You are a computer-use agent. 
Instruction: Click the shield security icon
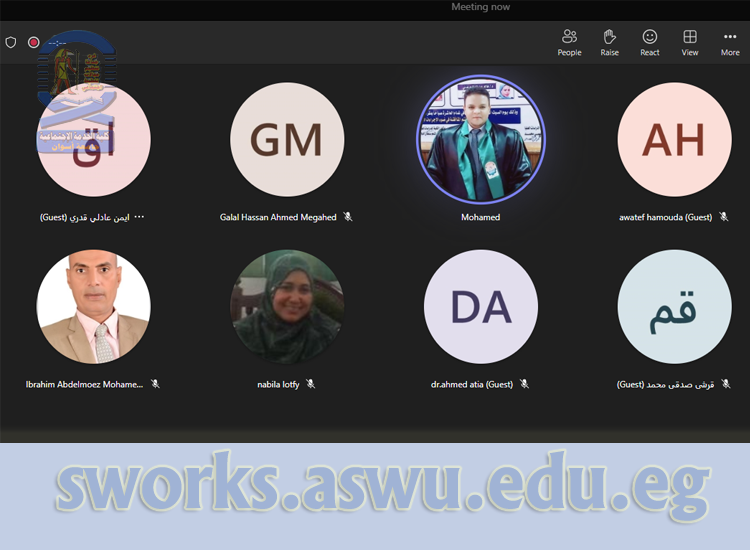click(11, 43)
